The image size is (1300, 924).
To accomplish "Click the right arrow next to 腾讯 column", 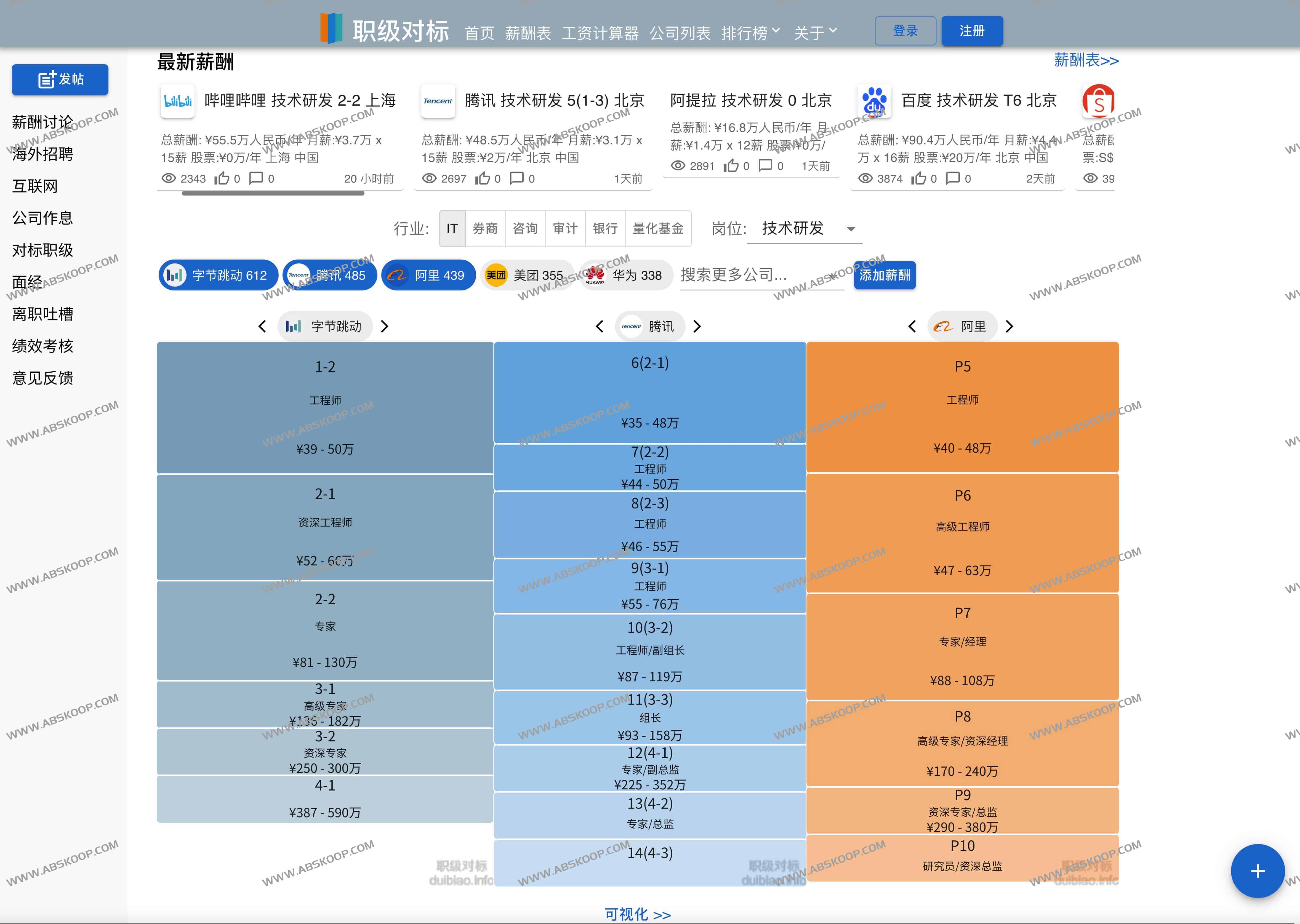I will (697, 327).
